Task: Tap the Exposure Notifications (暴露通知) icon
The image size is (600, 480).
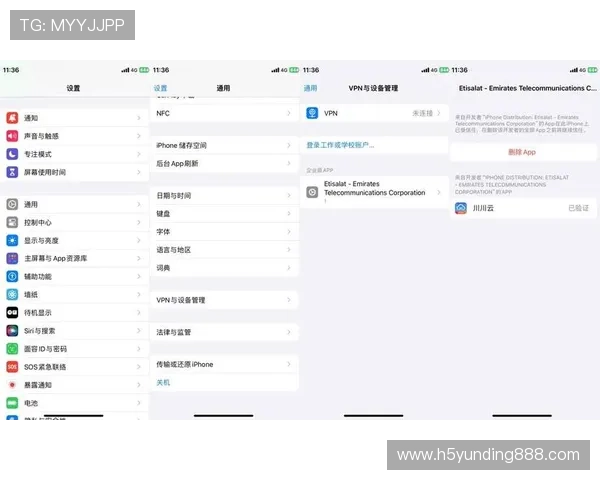Action: [x=12, y=385]
